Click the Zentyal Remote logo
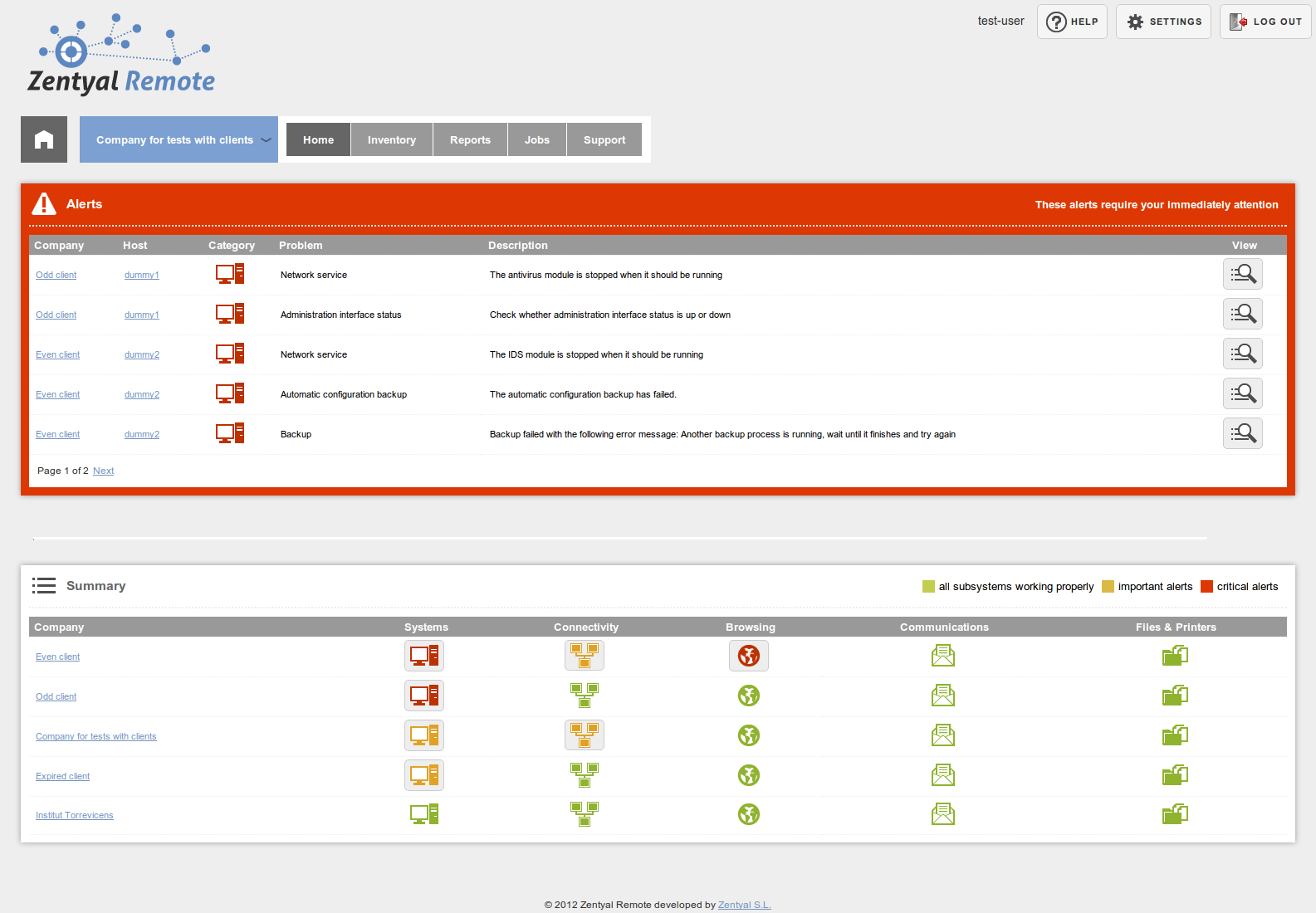 click(x=121, y=55)
